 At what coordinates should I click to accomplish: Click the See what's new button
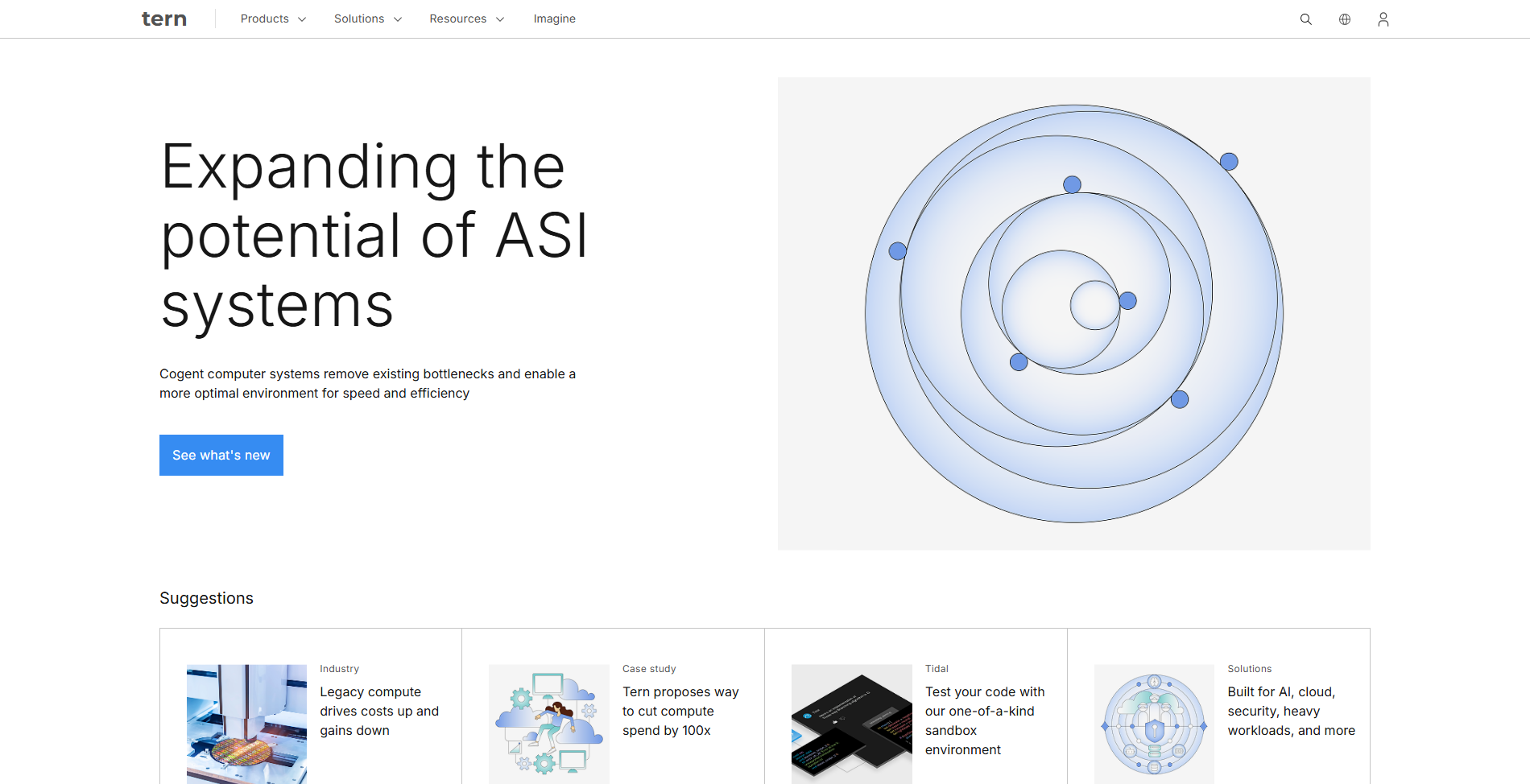[221, 456]
